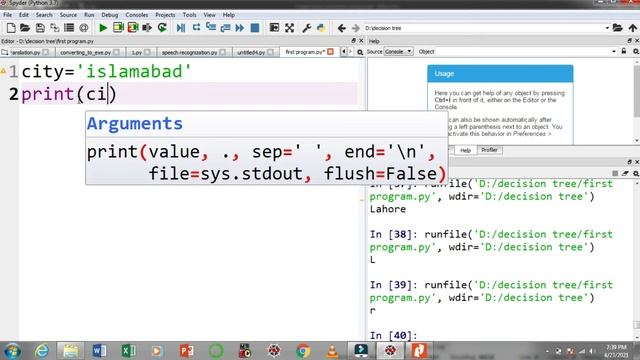This screenshot has height=360, width=640.
Task: Open editor options search icon
Action: [x=360, y=52]
